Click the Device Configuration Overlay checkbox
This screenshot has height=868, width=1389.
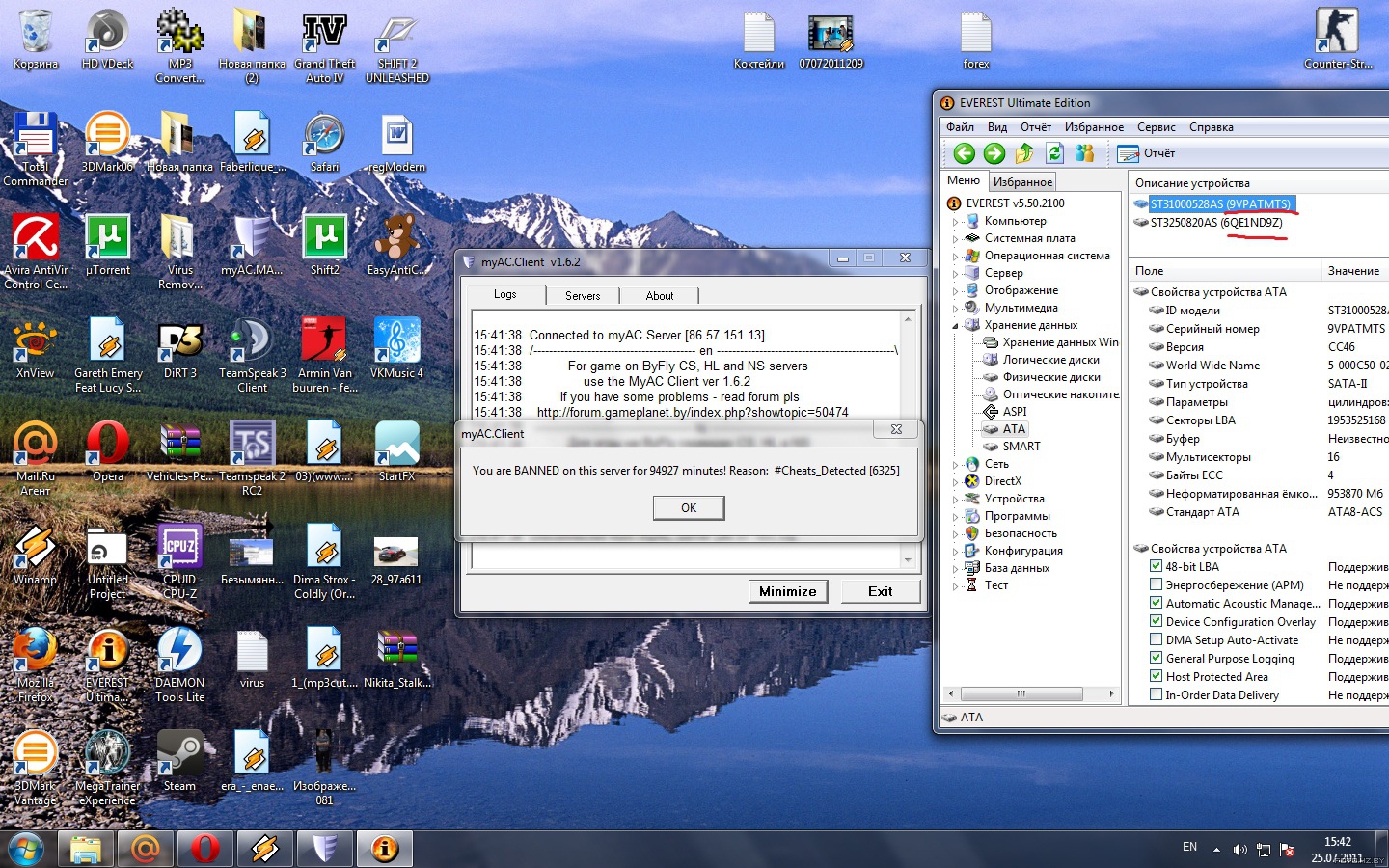[1156, 622]
